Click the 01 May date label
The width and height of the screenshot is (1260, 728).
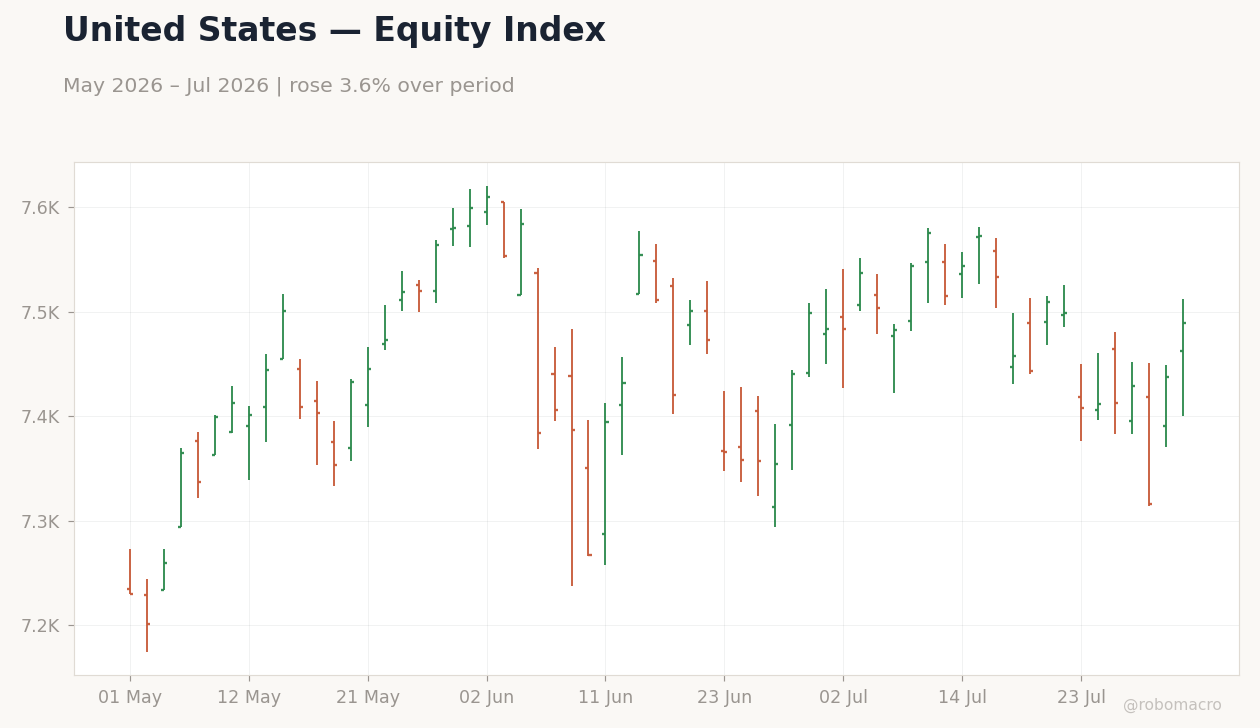(130, 698)
